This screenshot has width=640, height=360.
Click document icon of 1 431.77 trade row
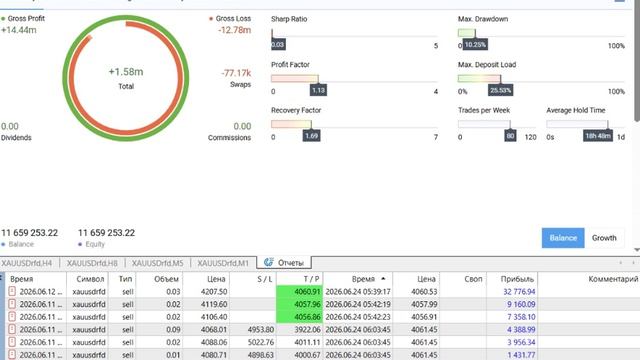(x=12, y=355)
